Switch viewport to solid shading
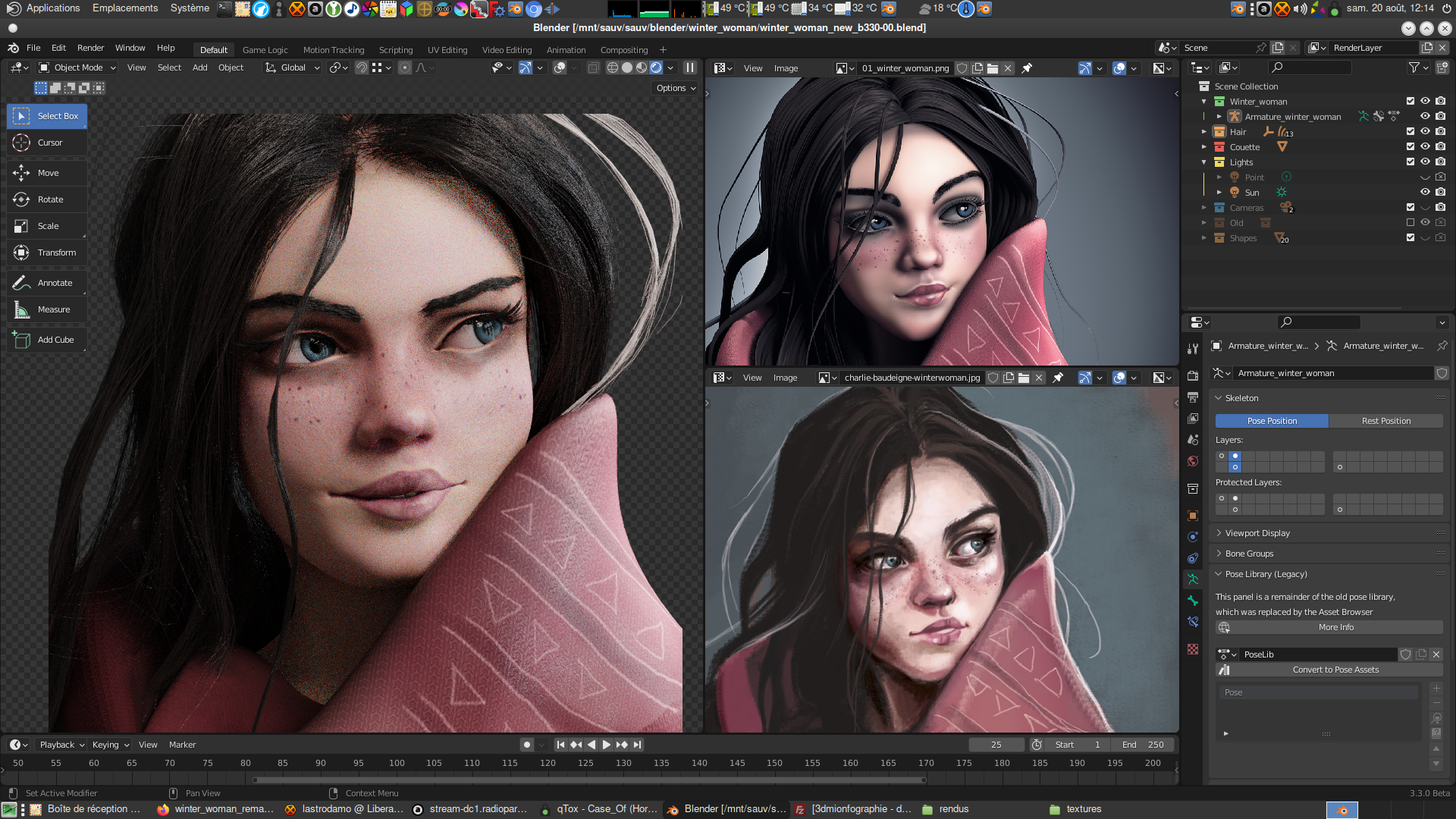 tap(627, 67)
